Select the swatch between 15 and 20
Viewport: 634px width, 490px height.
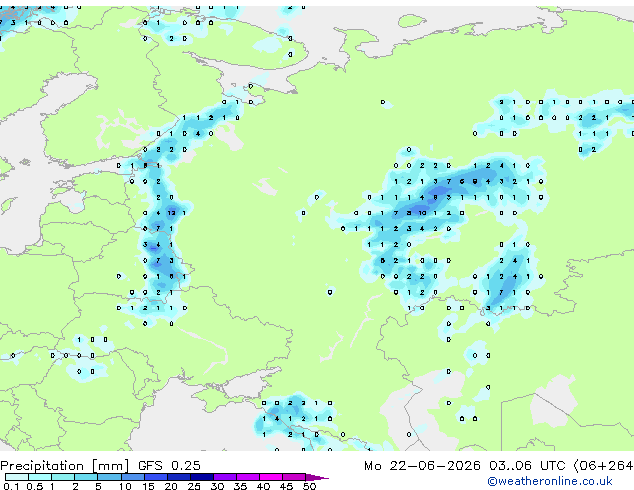pyautogui.click(x=155, y=477)
